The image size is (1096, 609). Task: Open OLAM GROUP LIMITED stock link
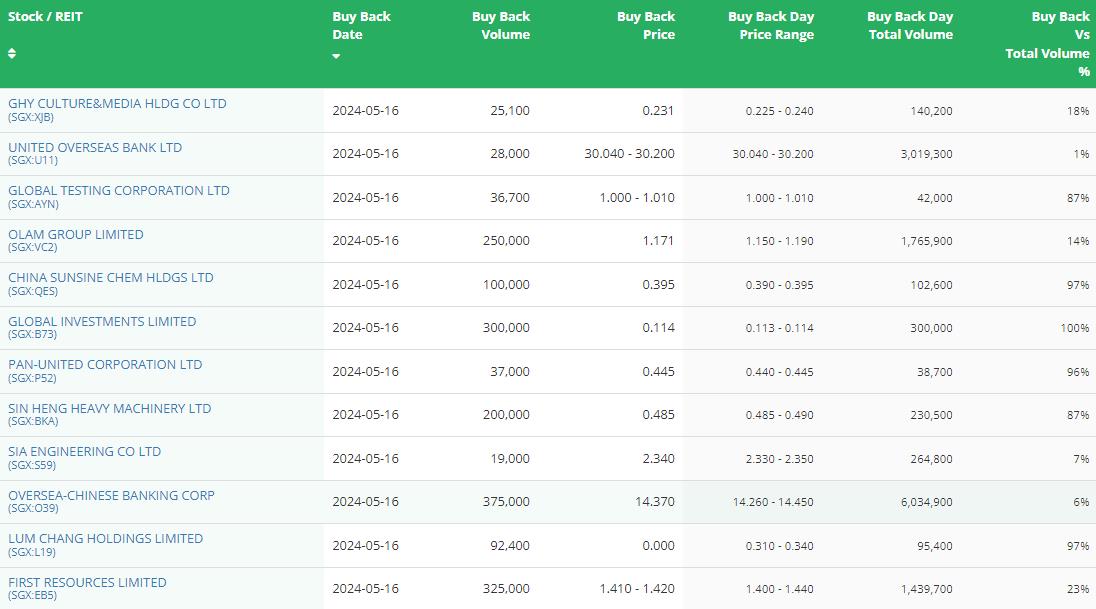tap(75, 234)
